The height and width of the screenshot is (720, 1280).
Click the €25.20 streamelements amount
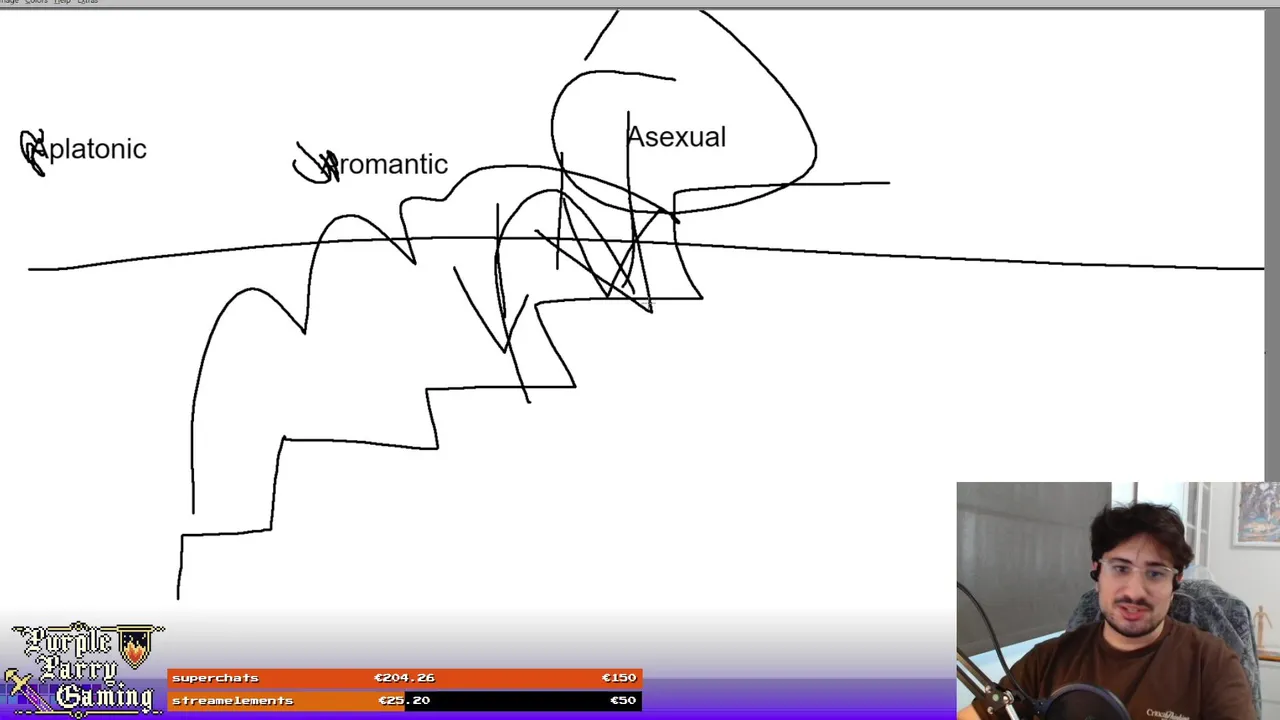coord(404,701)
